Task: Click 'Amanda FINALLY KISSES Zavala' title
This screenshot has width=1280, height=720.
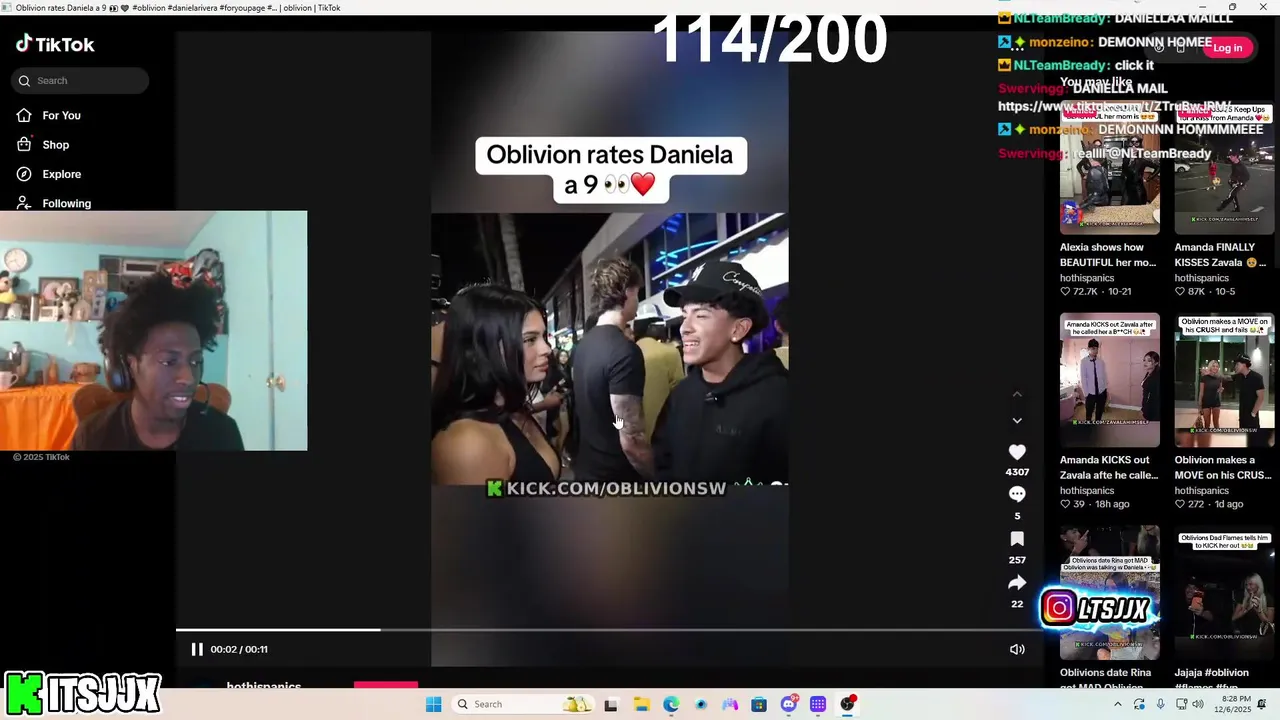Action: pyautogui.click(x=1221, y=255)
